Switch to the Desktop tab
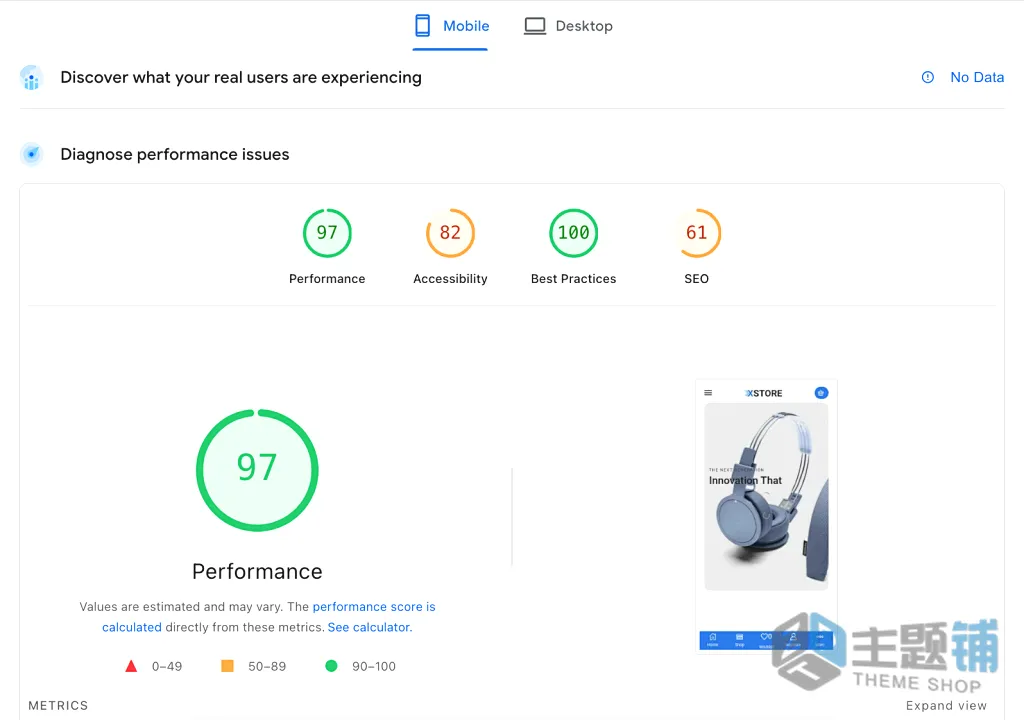 pos(568,26)
